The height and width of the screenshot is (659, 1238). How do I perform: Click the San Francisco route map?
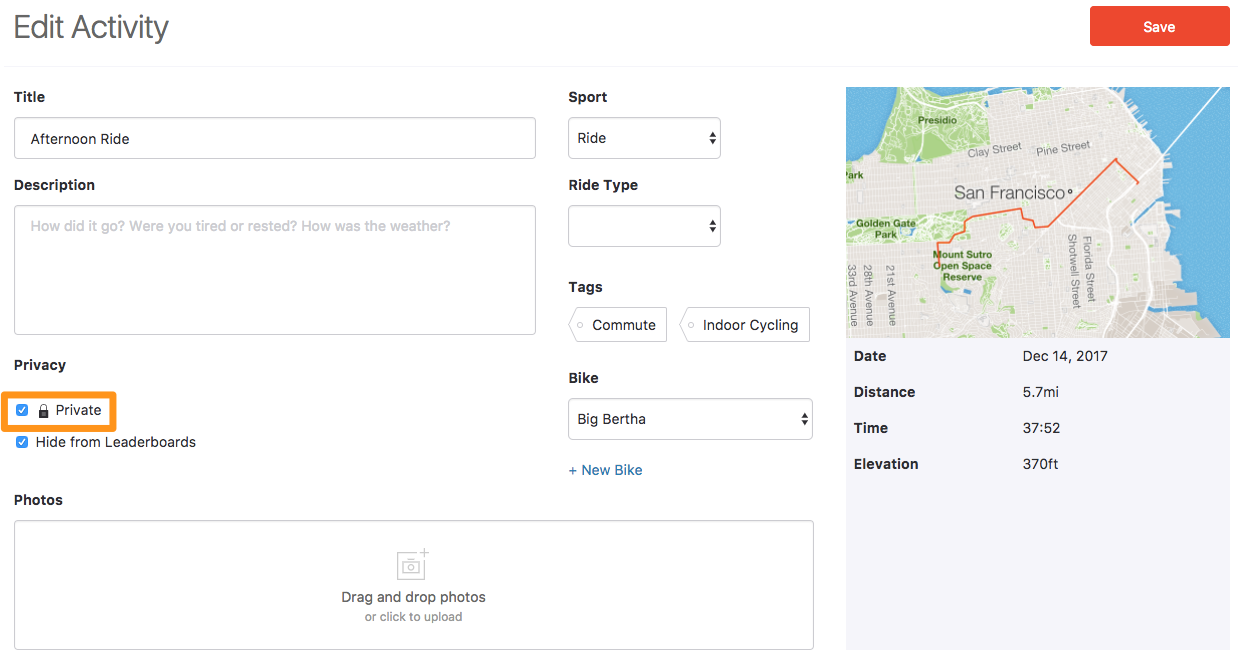1038,212
